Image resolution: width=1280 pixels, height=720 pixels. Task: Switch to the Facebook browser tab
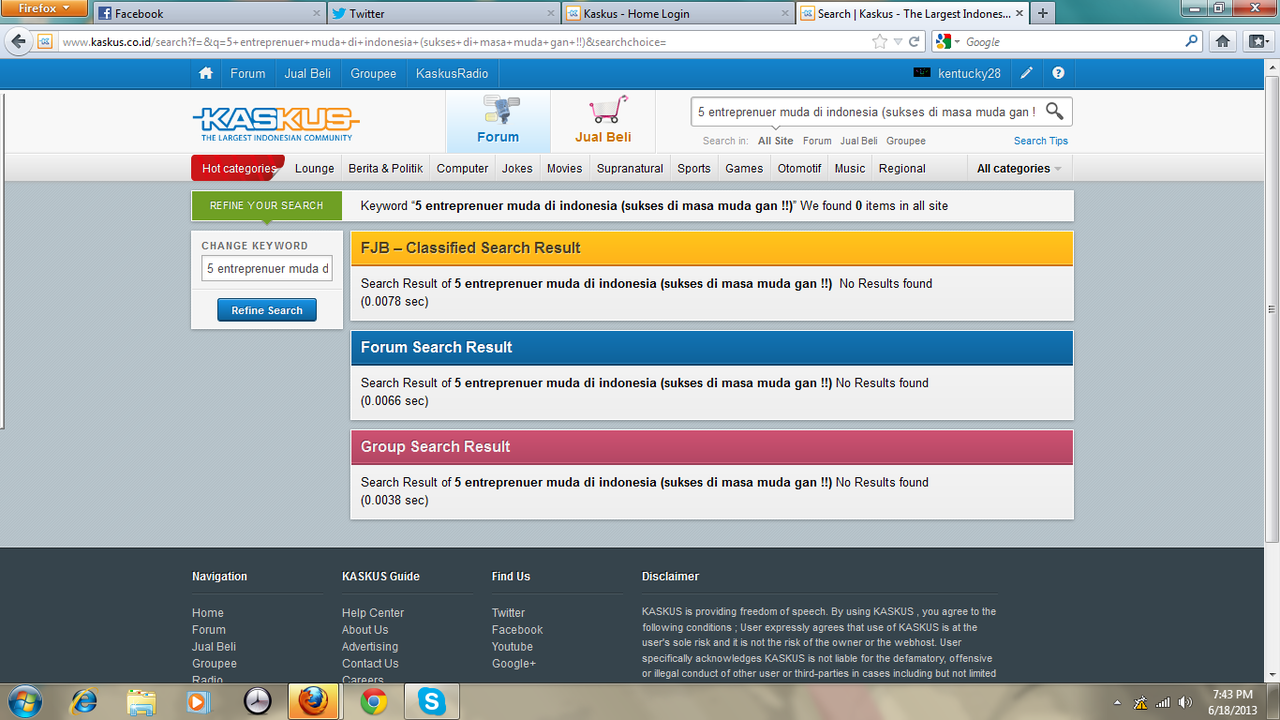(x=210, y=14)
